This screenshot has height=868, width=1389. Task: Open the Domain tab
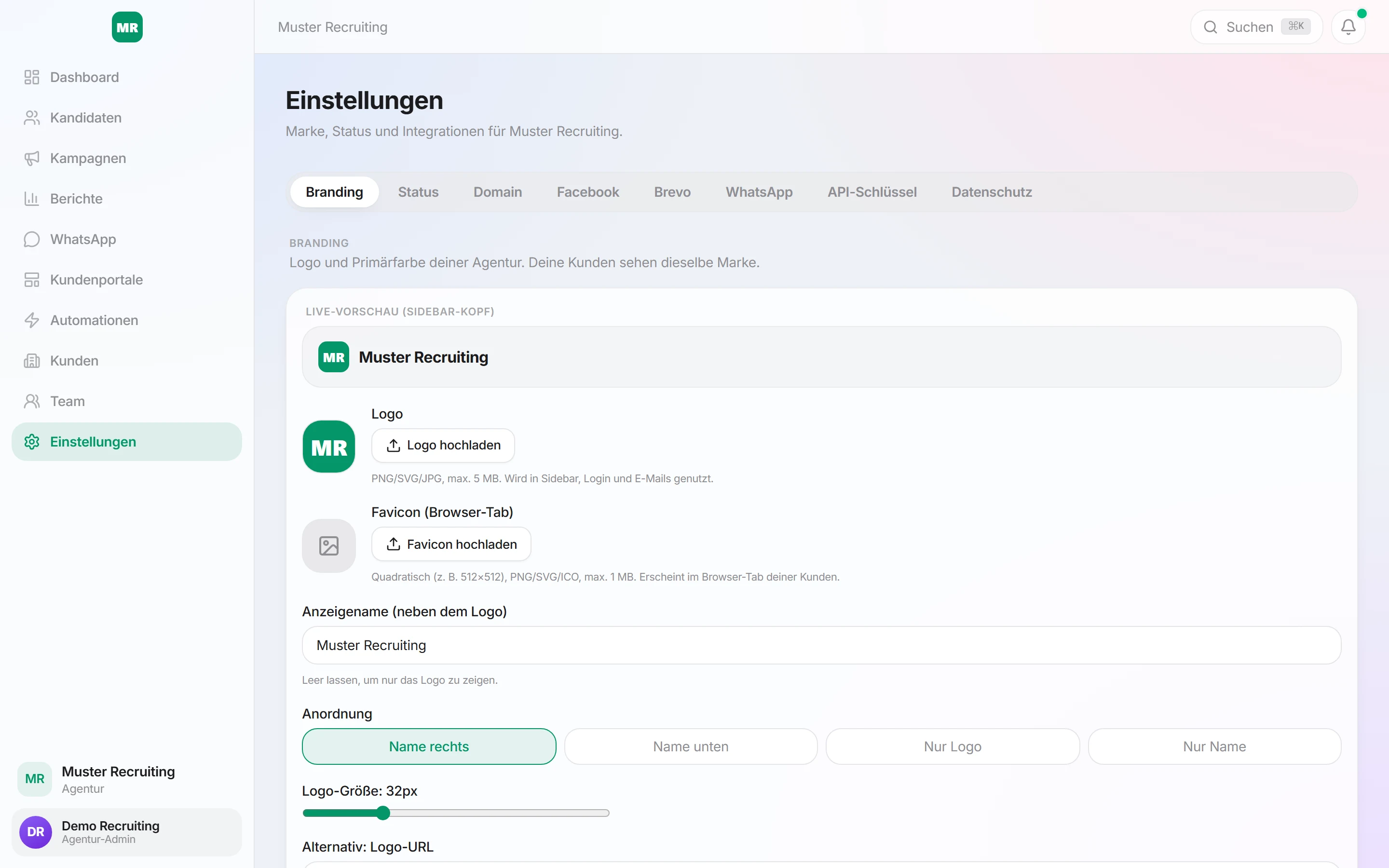[498, 192]
